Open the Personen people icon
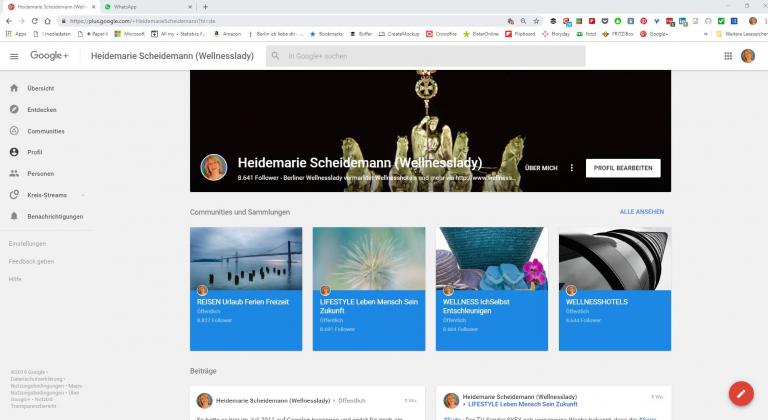The image size is (768, 420). click(14, 173)
